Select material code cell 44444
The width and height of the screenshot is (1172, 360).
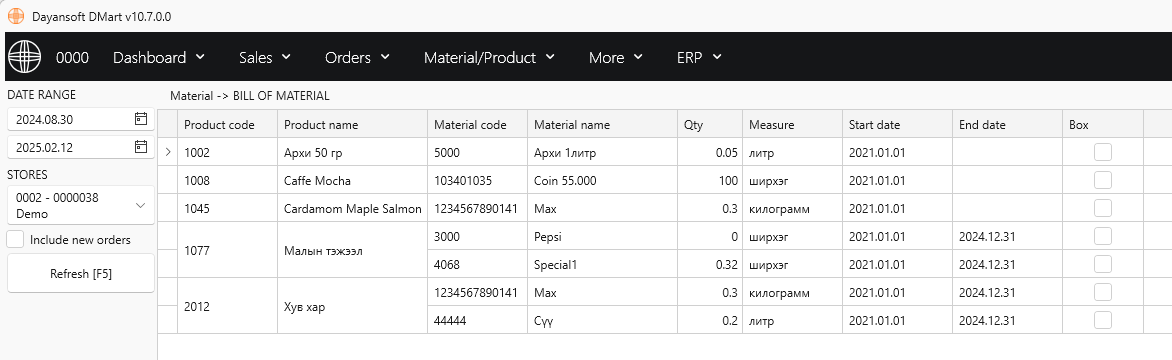(x=477, y=320)
